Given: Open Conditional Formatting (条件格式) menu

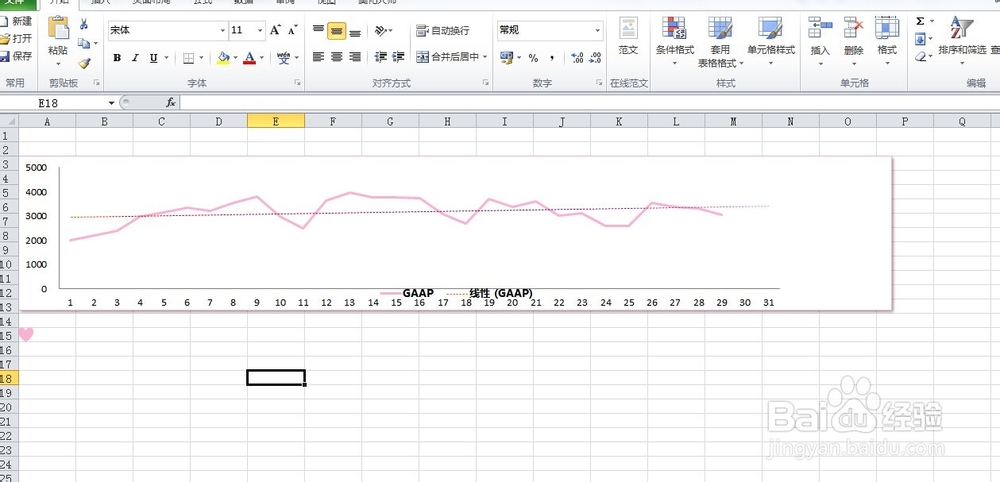Looking at the screenshot, I should click(x=675, y=43).
